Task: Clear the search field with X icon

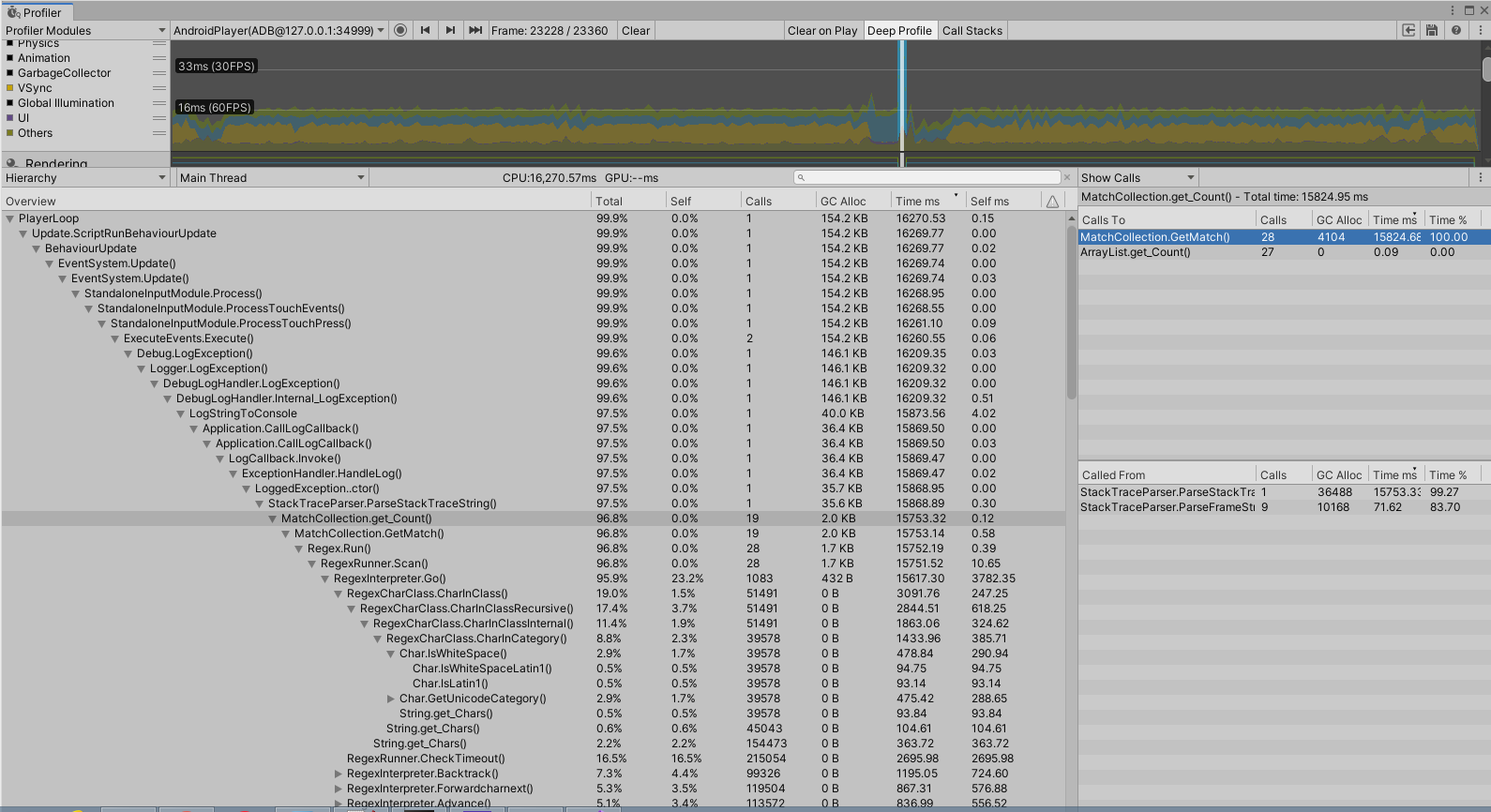Action: 1066,177
